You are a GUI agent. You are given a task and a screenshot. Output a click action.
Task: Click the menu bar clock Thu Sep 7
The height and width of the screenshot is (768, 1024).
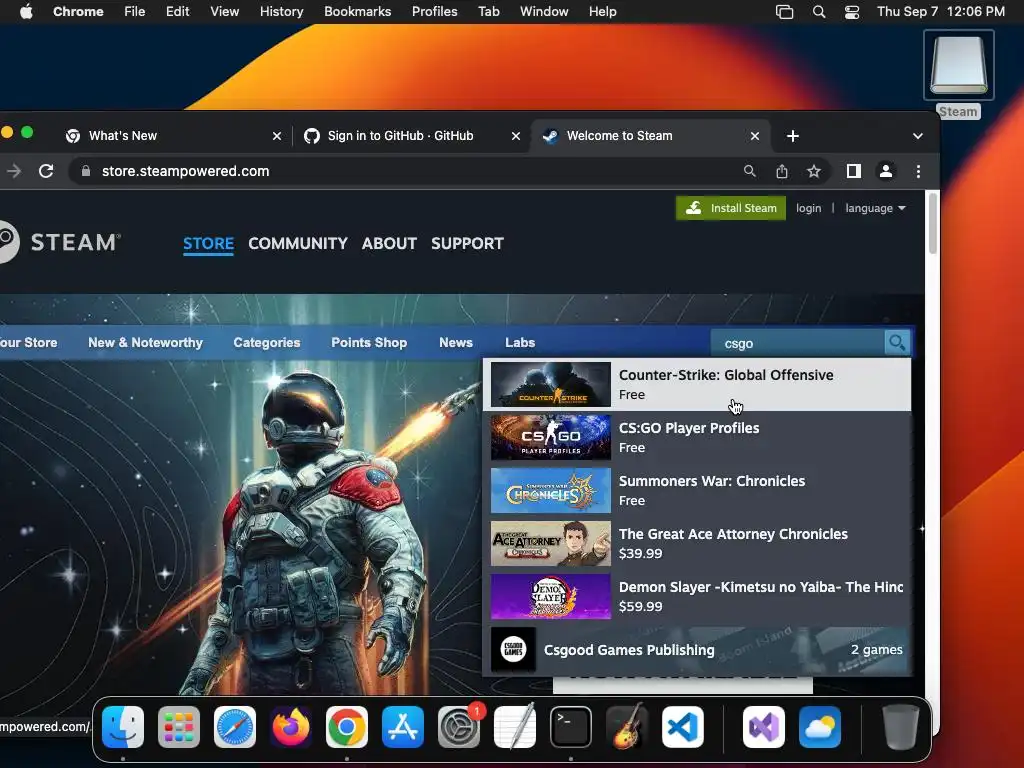point(940,12)
